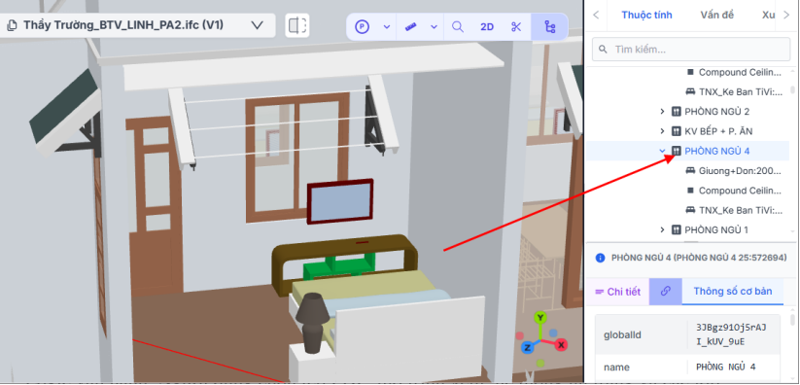
Task: Switch to the Thuộc tính tab
Action: [646, 15]
